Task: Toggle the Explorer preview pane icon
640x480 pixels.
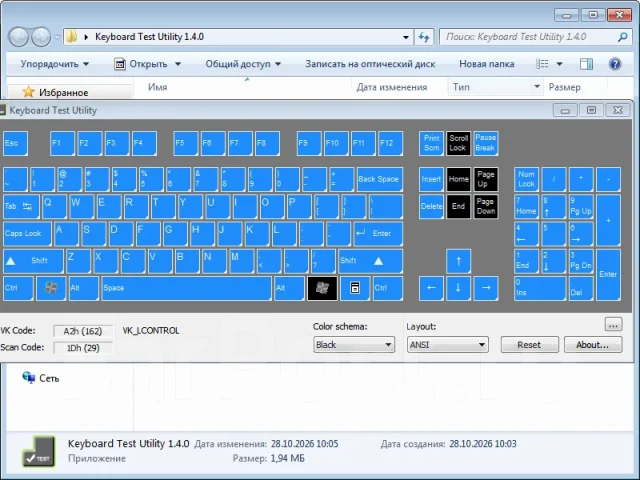Action: (586, 64)
